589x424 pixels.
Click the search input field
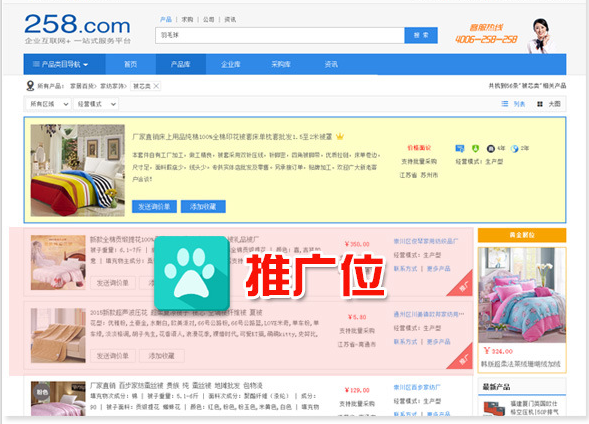point(280,35)
